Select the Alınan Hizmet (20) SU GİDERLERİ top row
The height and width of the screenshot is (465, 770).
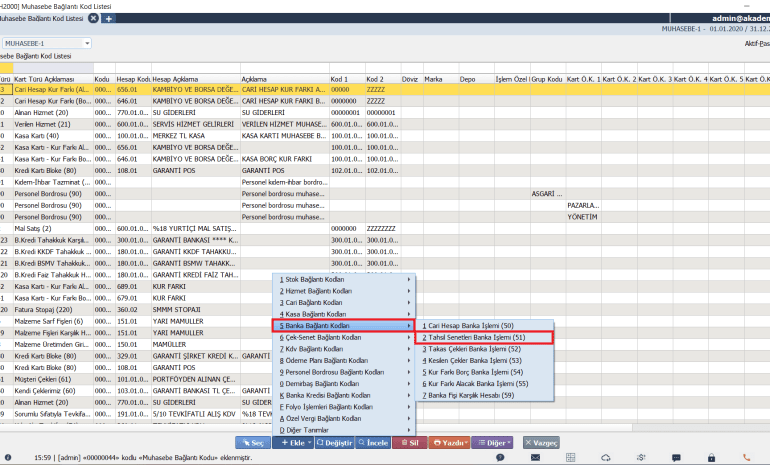[385, 112]
